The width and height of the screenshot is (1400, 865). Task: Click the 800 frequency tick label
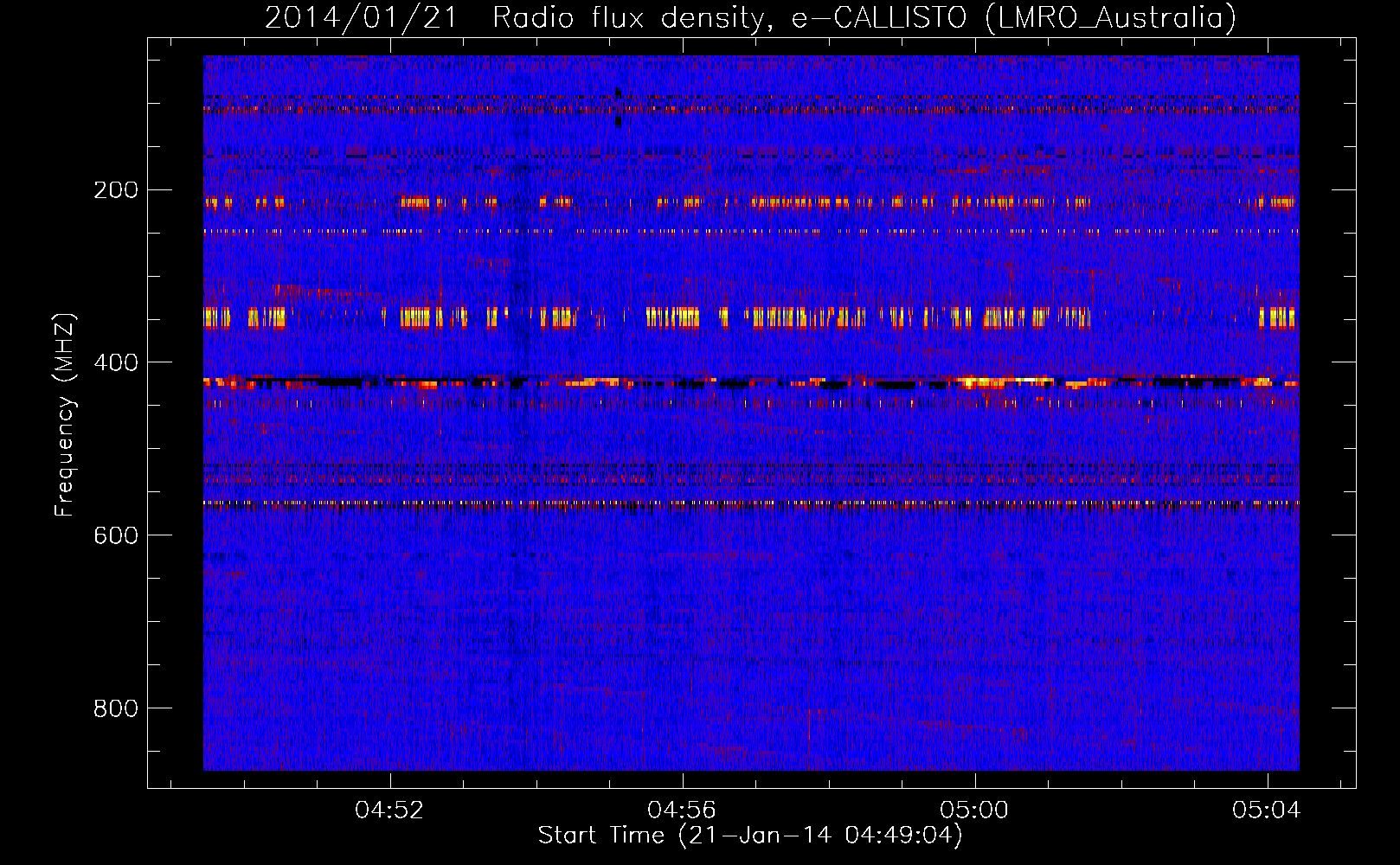[x=116, y=709]
